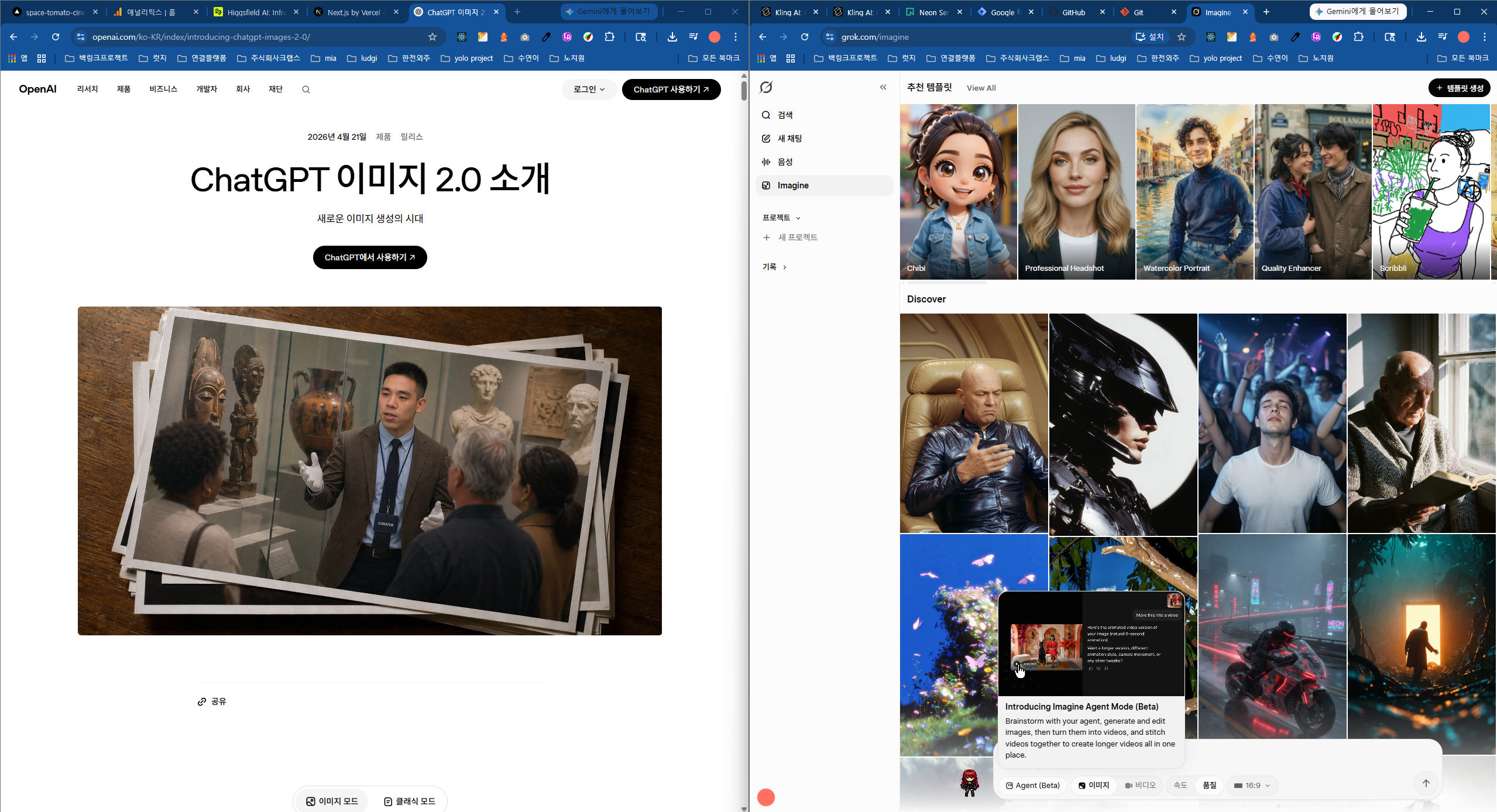Open the Professional Headshot template
1497x812 pixels.
pyautogui.click(x=1076, y=192)
